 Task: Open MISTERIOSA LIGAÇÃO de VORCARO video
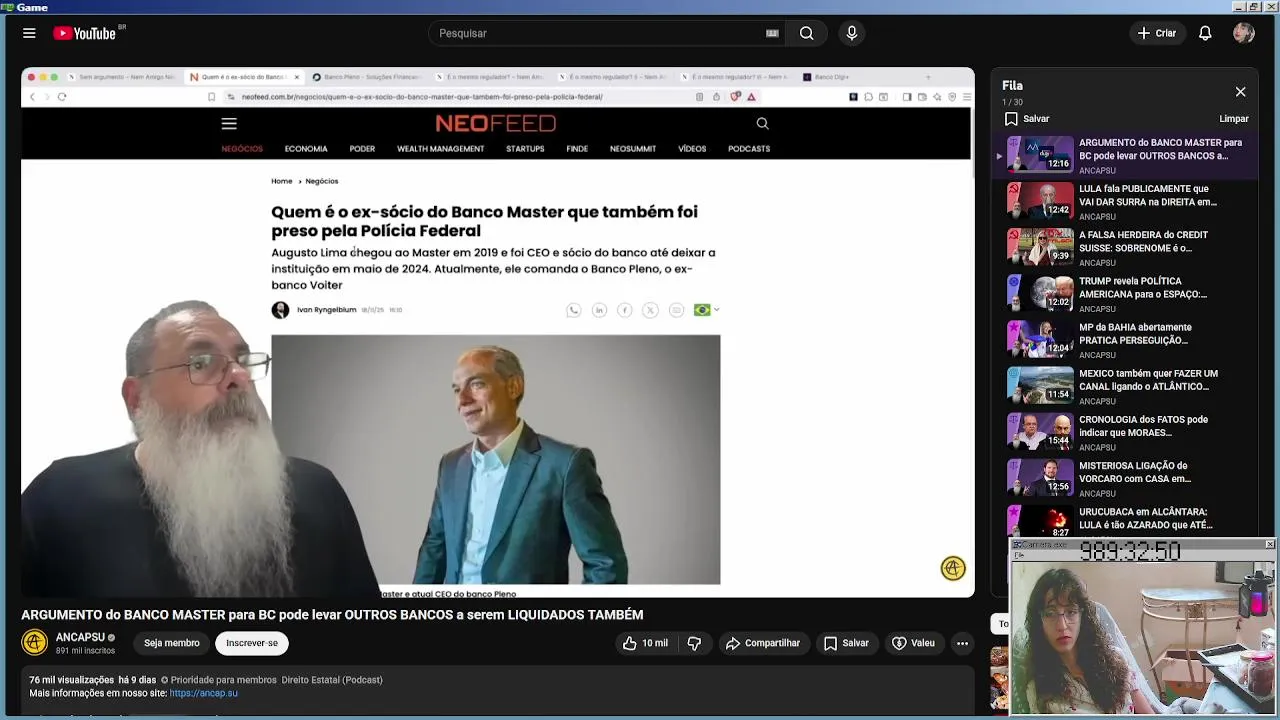(x=1125, y=478)
